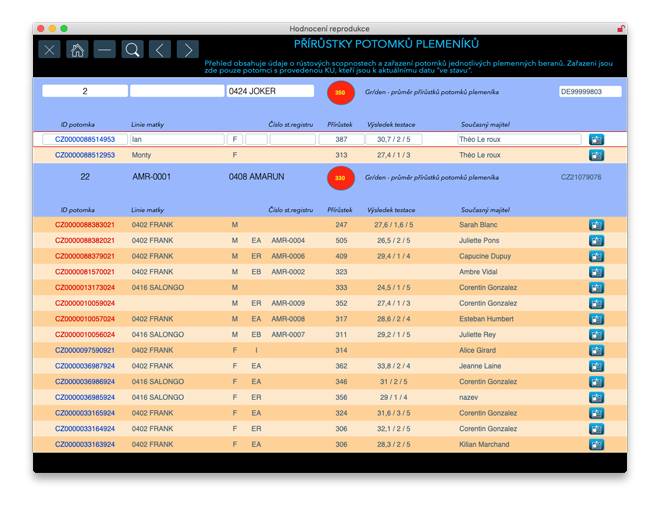Open detail icon for Capucine Dupuy row
The height and width of the screenshot is (516, 660).
pos(597,256)
